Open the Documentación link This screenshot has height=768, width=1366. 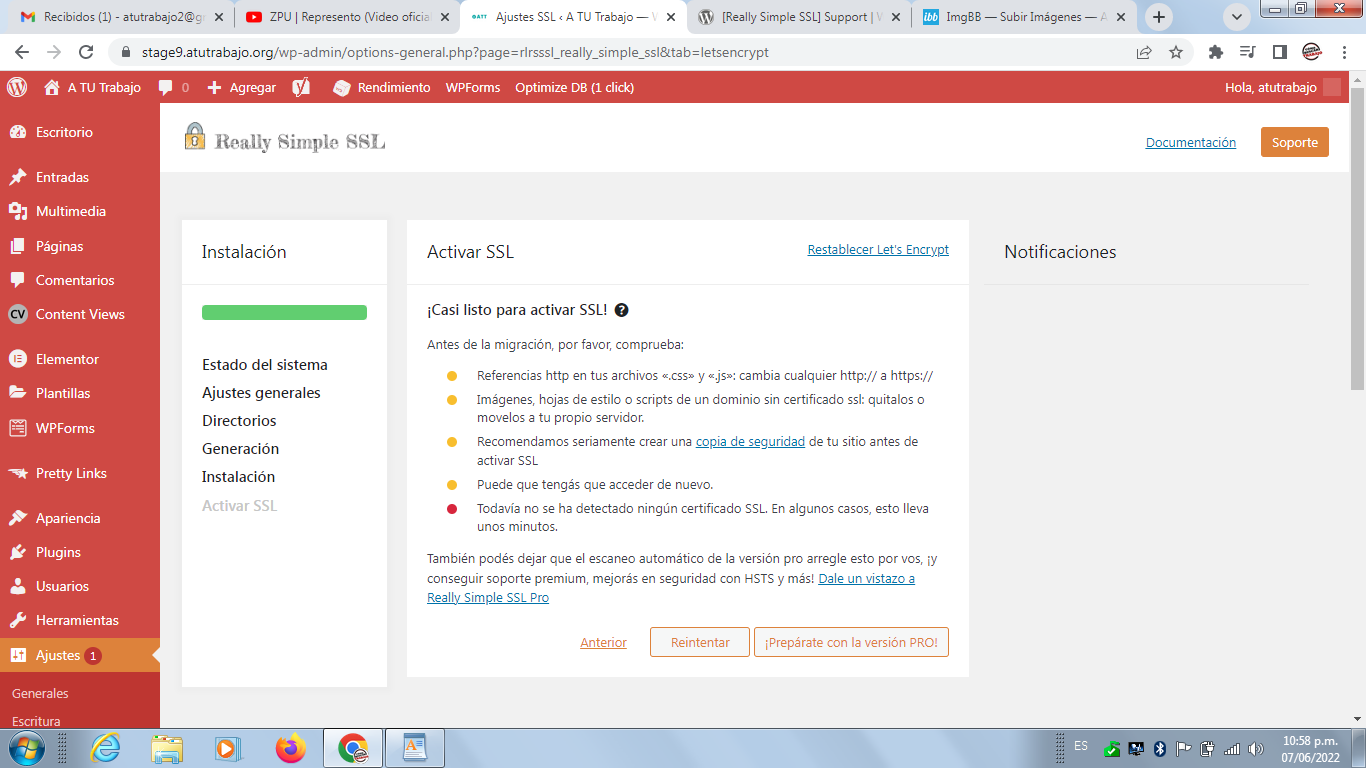[1191, 143]
